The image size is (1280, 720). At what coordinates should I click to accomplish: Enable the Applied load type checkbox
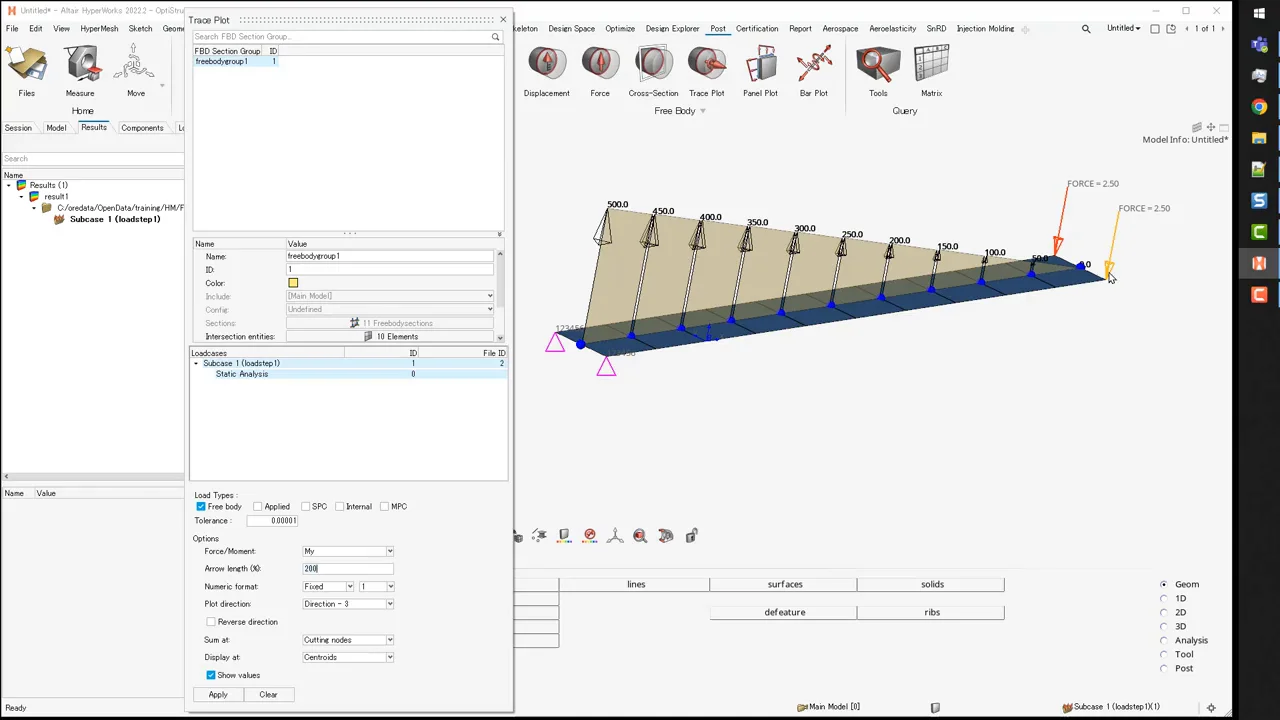click(258, 507)
